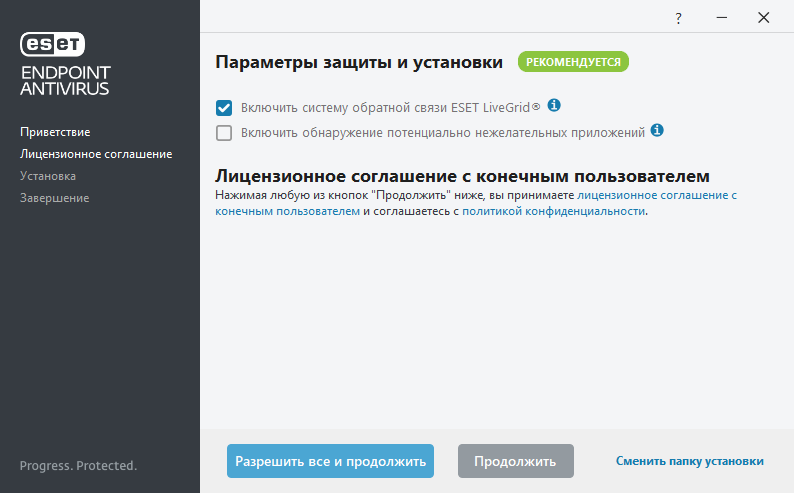This screenshot has width=794, height=493.
Task: Click the ESET logo in the sidebar
Action: pos(53,44)
